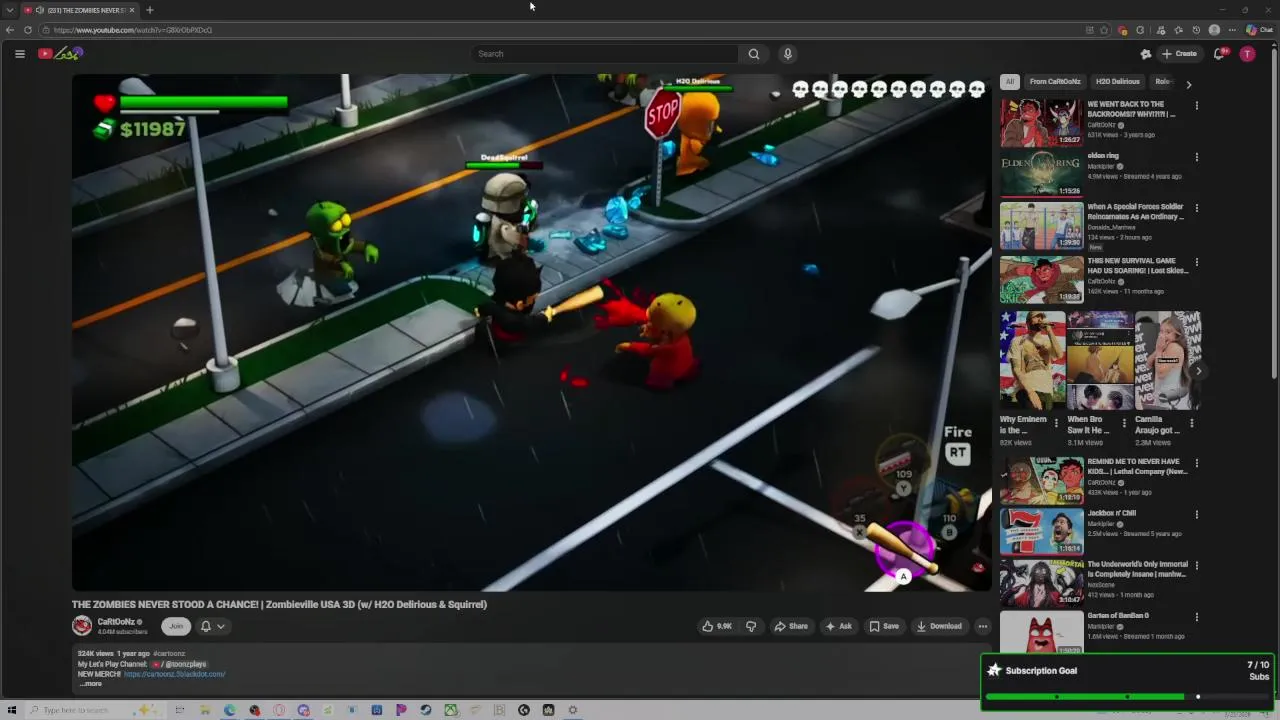
Task: Download the video
Action: pos(939,626)
